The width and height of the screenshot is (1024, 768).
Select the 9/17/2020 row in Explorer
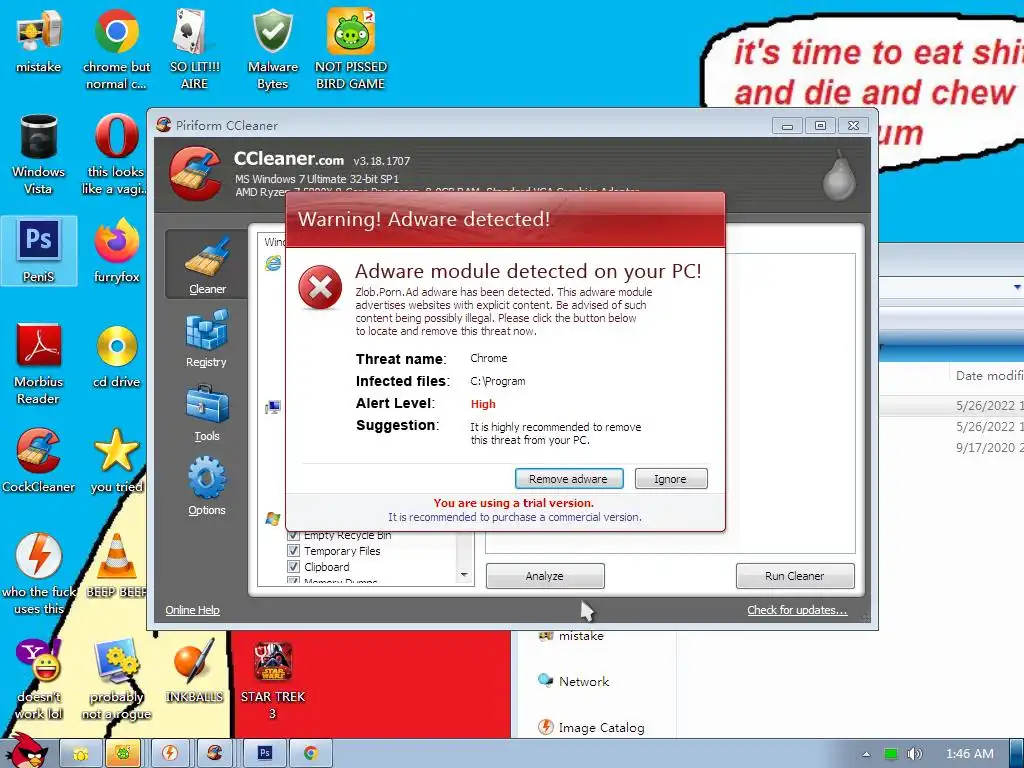(952, 447)
